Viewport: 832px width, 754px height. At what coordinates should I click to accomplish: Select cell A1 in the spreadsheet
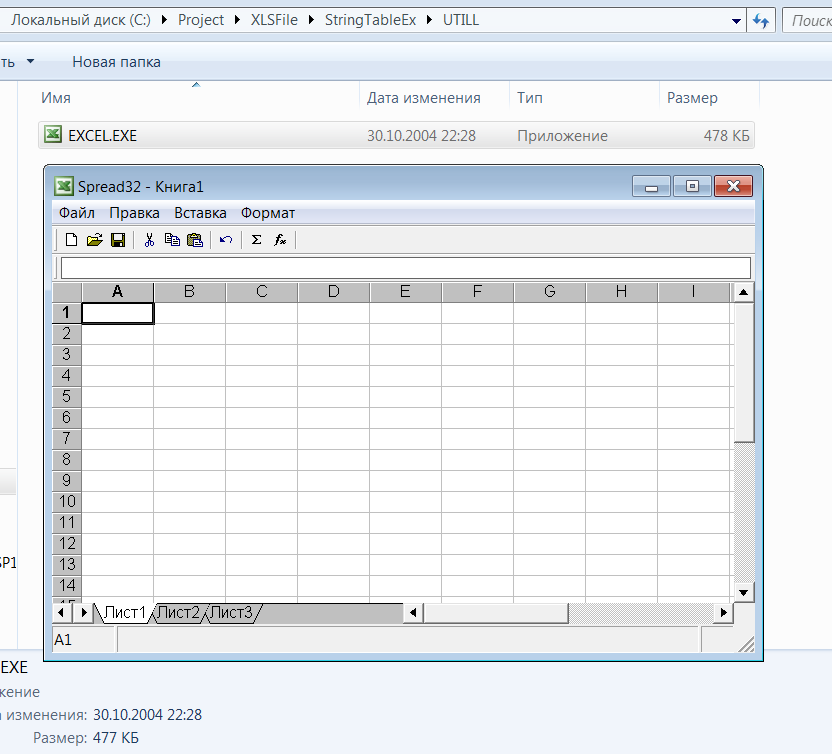point(117,313)
